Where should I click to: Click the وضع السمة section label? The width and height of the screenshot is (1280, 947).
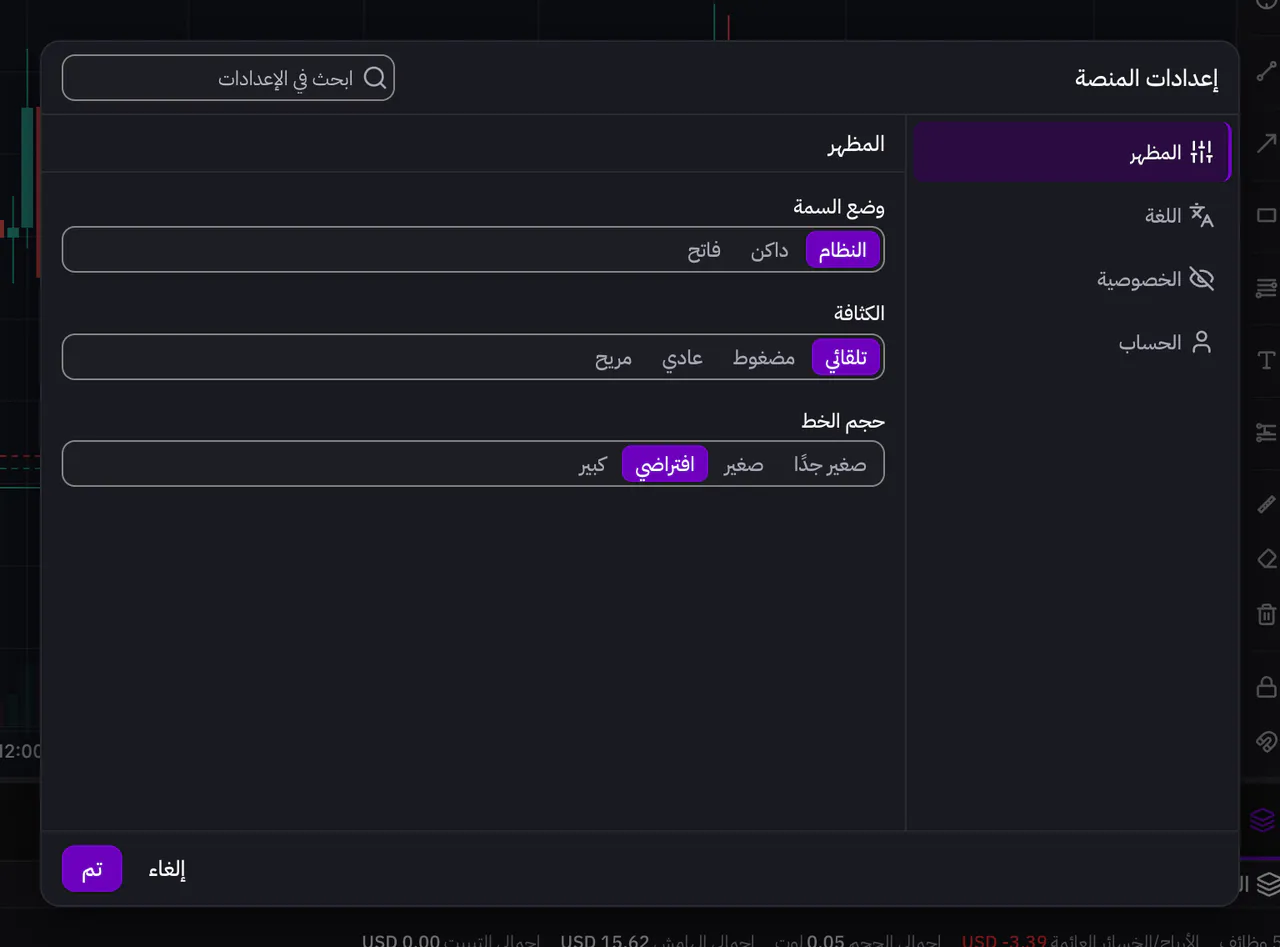coord(839,207)
